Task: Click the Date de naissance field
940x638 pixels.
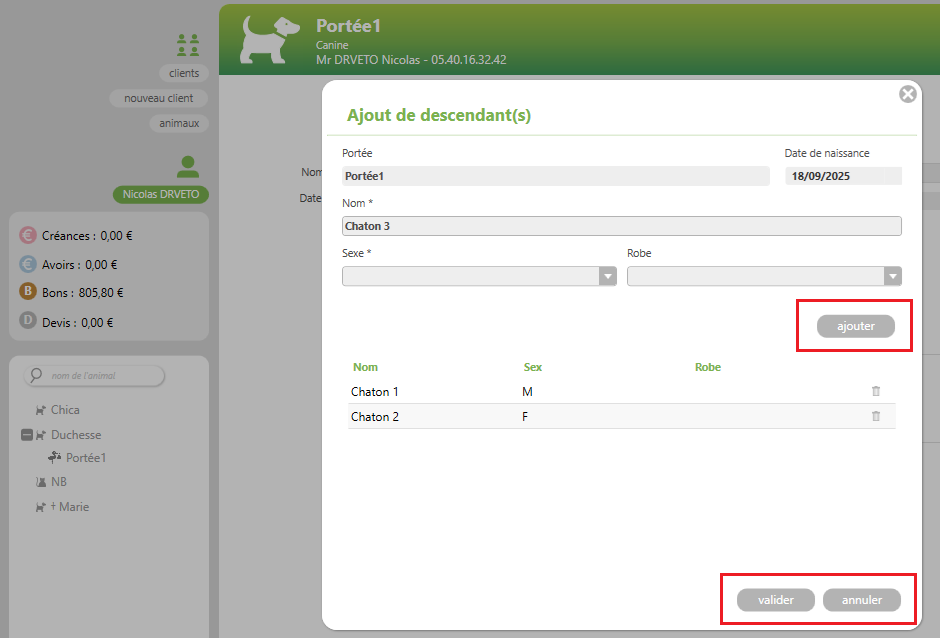Action: [843, 176]
